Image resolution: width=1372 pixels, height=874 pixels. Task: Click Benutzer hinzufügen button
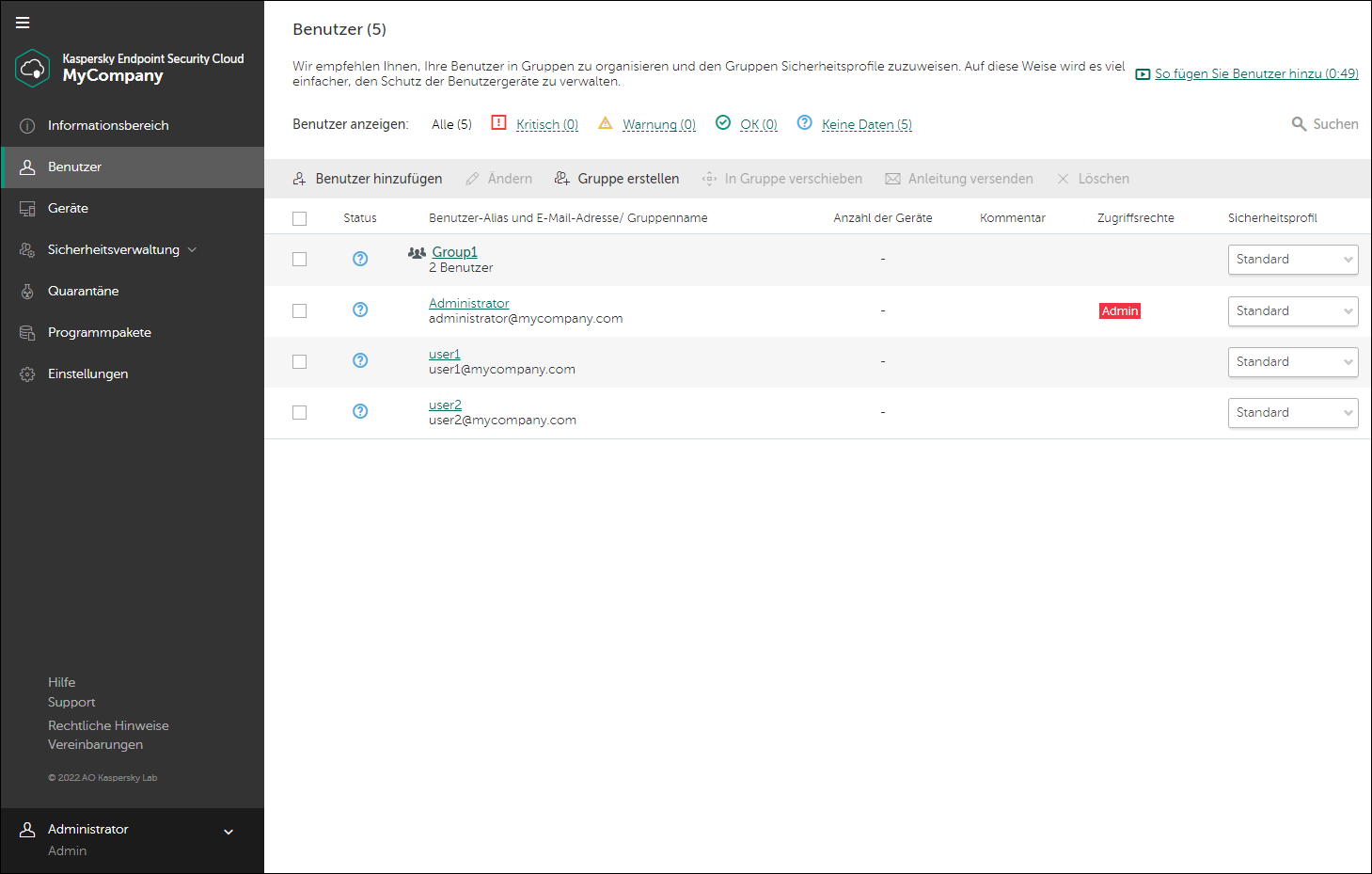coord(368,179)
